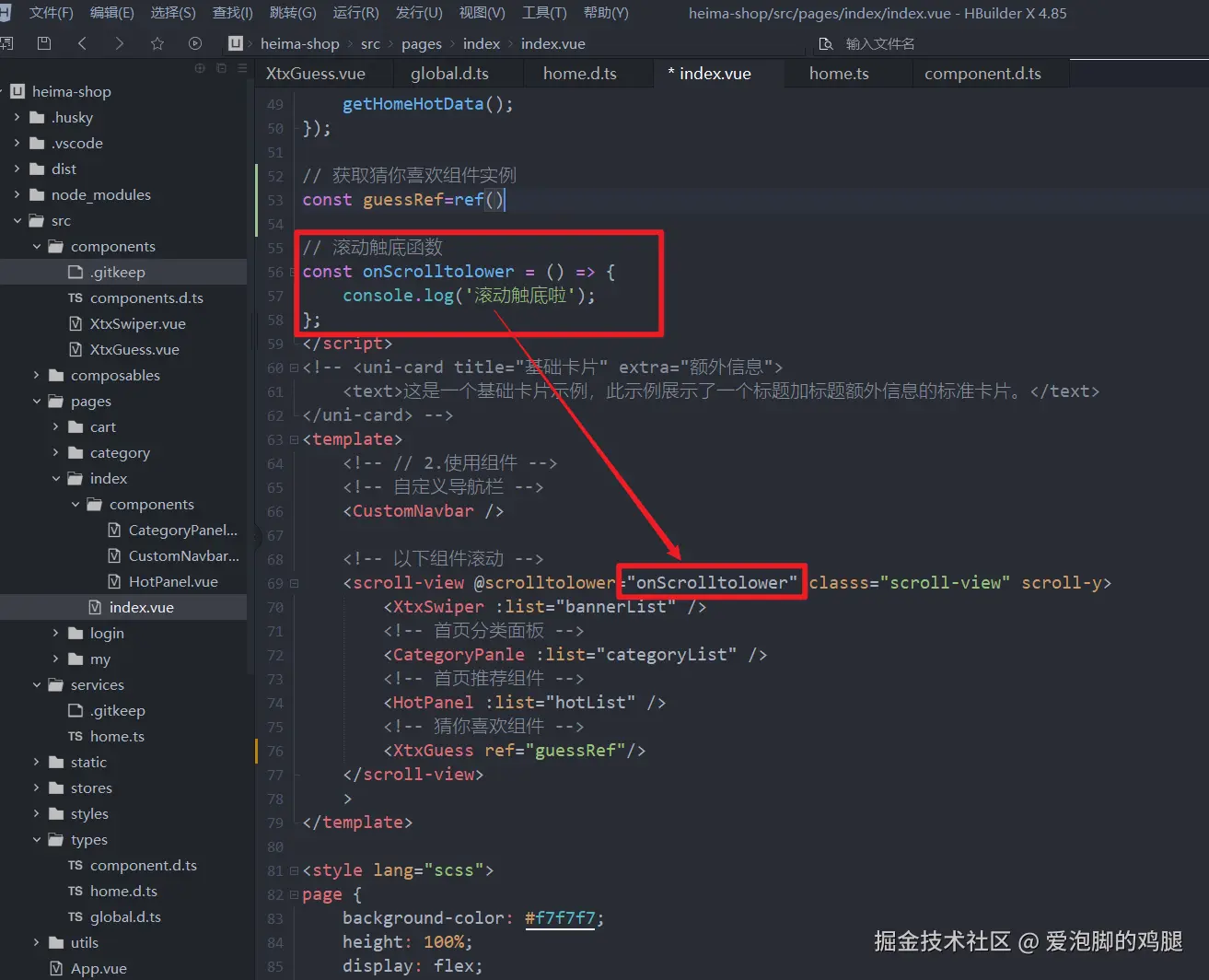Click the Vue file icon of App.vue

[56, 968]
